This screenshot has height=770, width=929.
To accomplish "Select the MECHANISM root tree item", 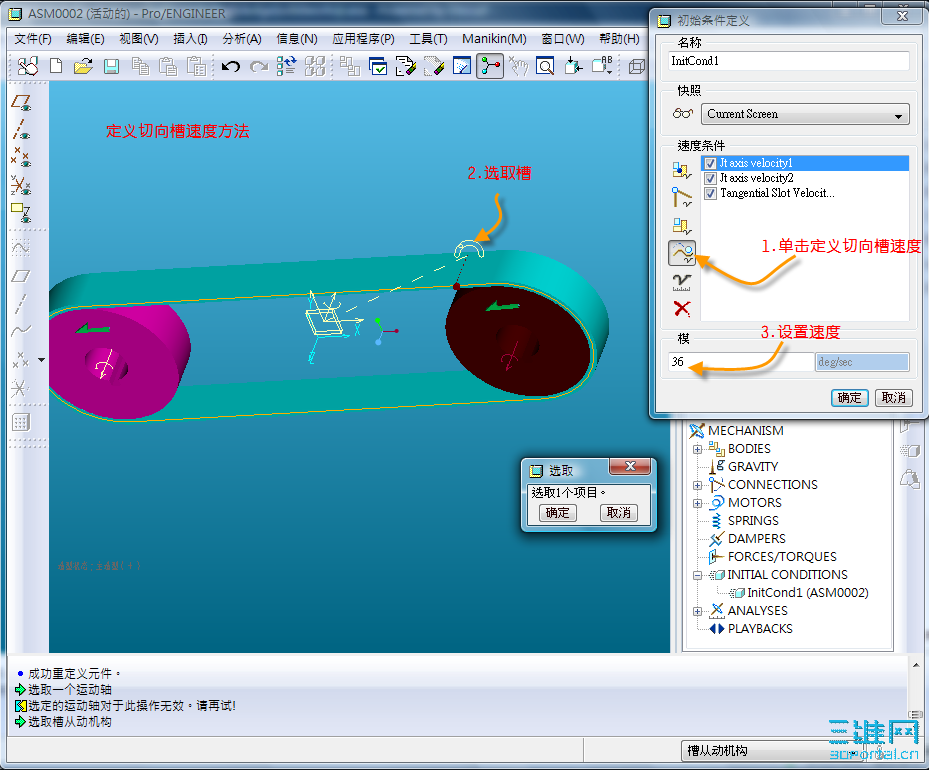I will coord(745,431).
